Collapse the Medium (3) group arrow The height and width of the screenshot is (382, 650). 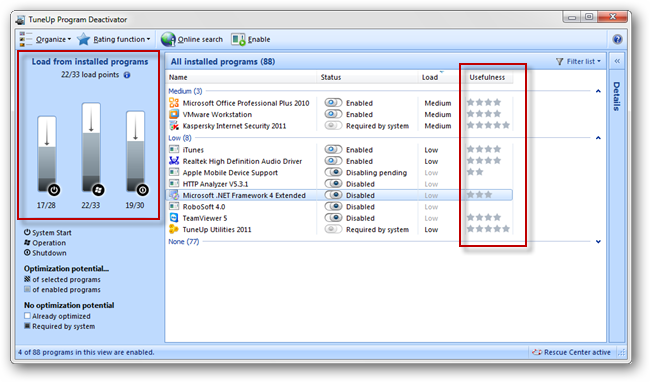(x=598, y=91)
